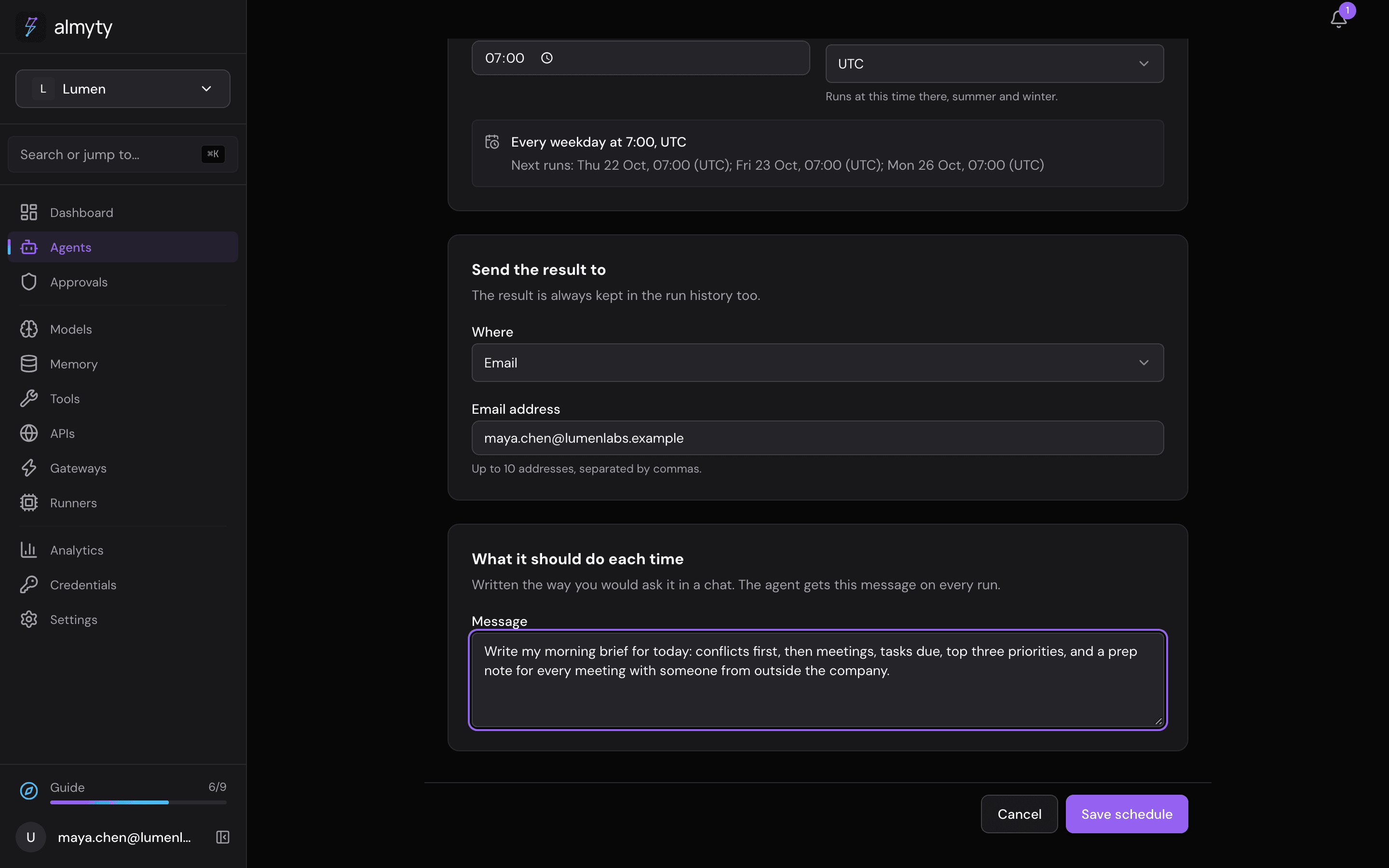Collapse the sidebar with the panel icon
Screen dimensions: 1389x868
(223, 837)
